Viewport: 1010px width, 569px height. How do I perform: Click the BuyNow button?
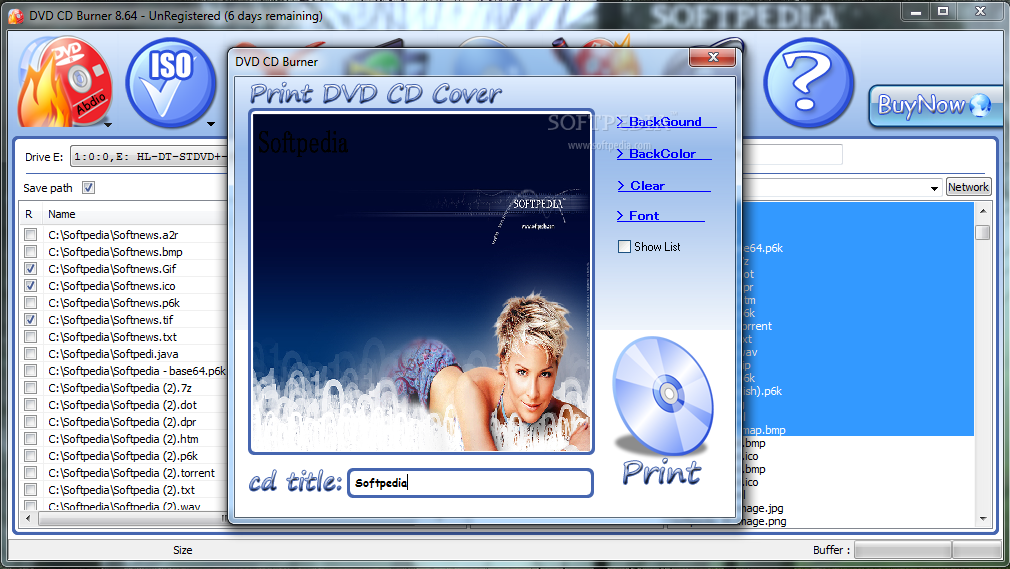click(x=935, y=105)
